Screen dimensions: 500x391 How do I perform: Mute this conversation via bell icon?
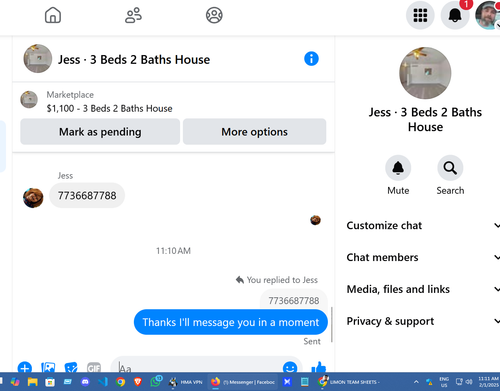pyautogui.click(x=398, y=168)
